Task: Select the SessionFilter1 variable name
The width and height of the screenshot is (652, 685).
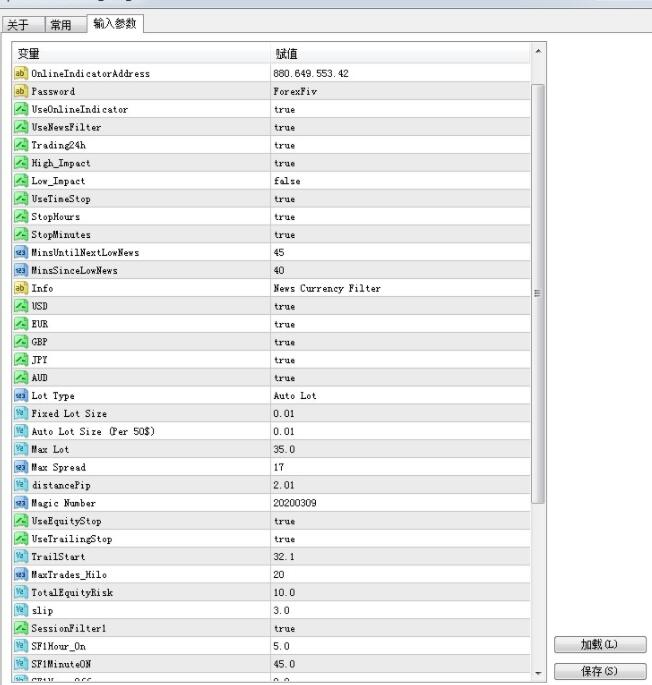Action: click(x=69, y=629)
